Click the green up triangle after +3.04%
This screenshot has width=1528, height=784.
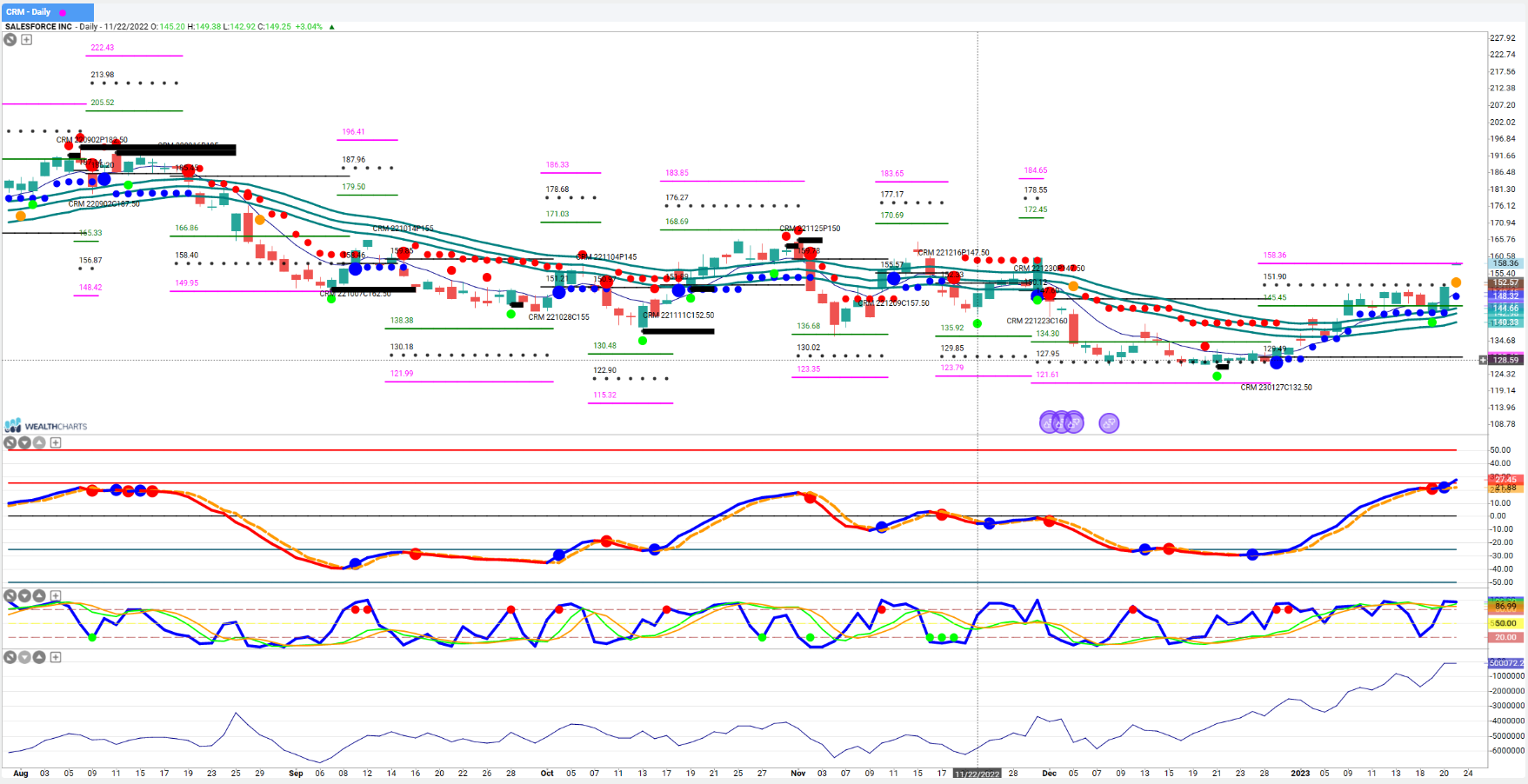tap(331, 27)
